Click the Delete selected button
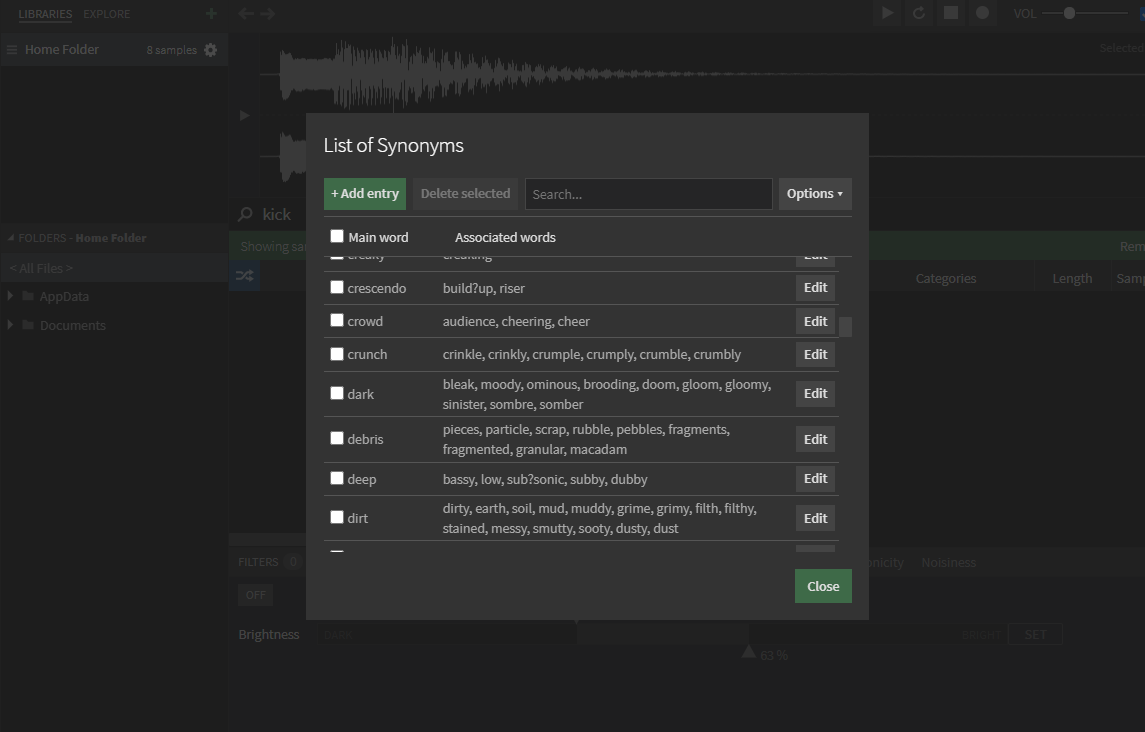The height and width of the screenshot is (732, 1145). coord(465,194)
